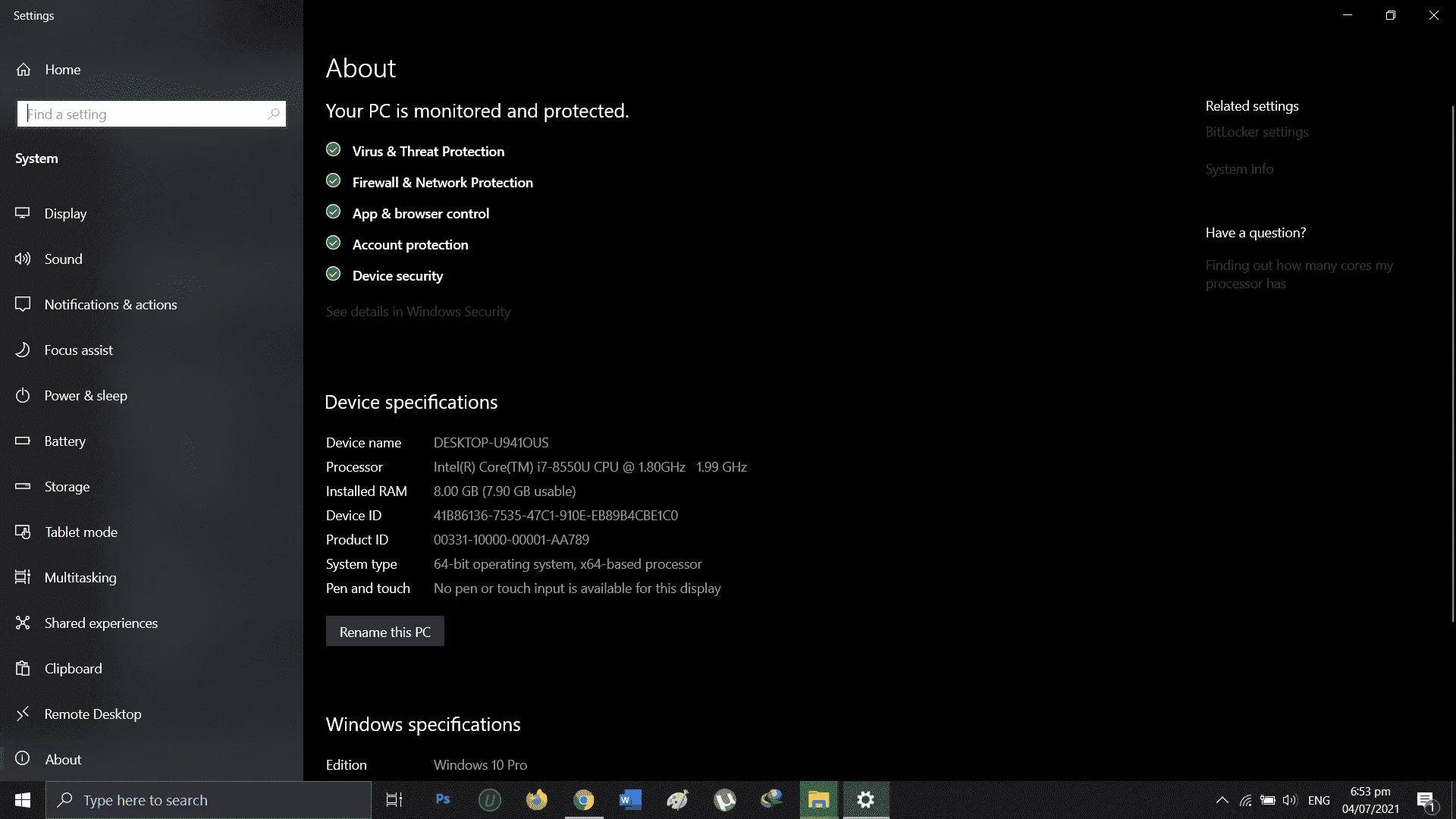Focus the Find a setting search box
Image resolution: width=1456 pixels, height=819 pixels.
coord(152,114)
